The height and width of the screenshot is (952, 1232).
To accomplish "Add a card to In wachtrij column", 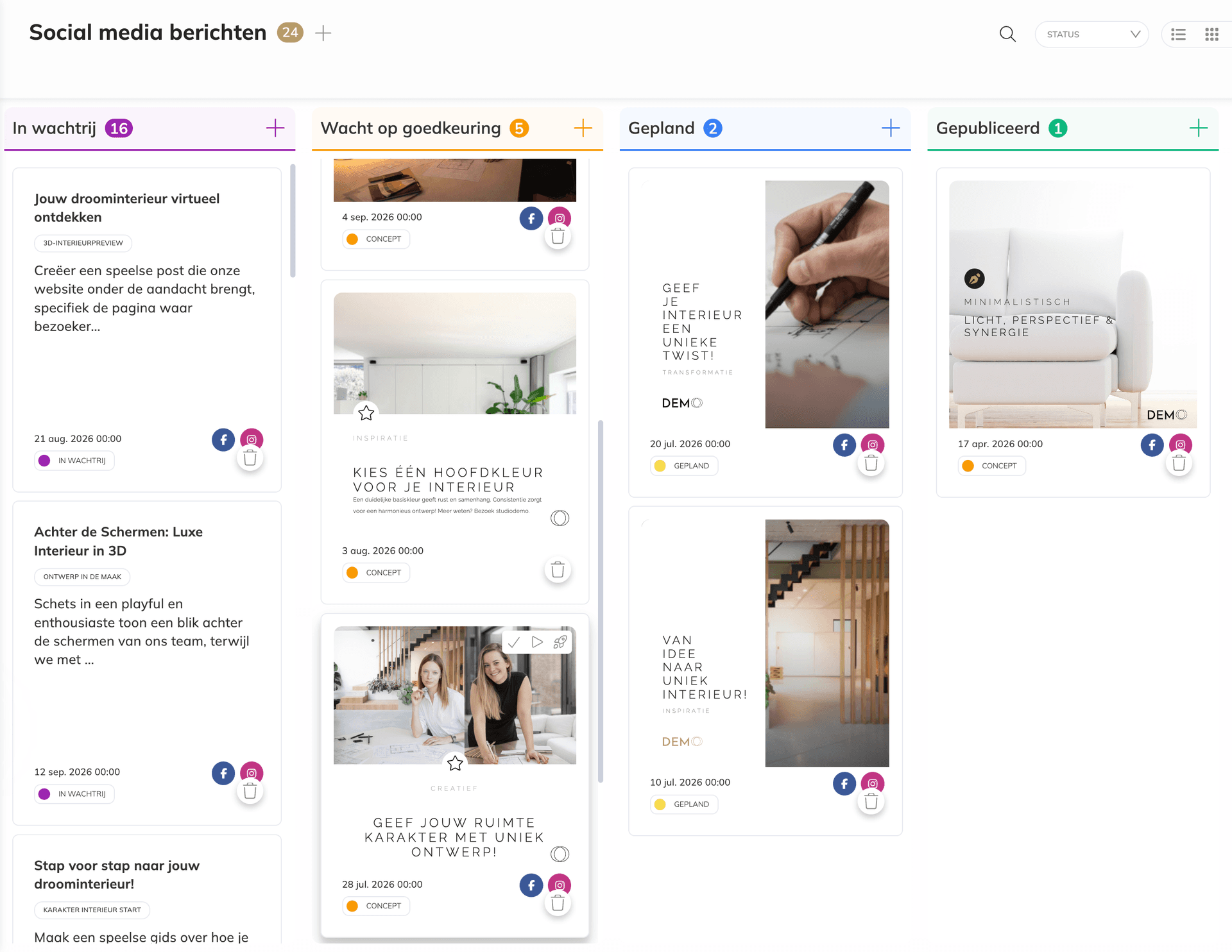I will 275,128.
